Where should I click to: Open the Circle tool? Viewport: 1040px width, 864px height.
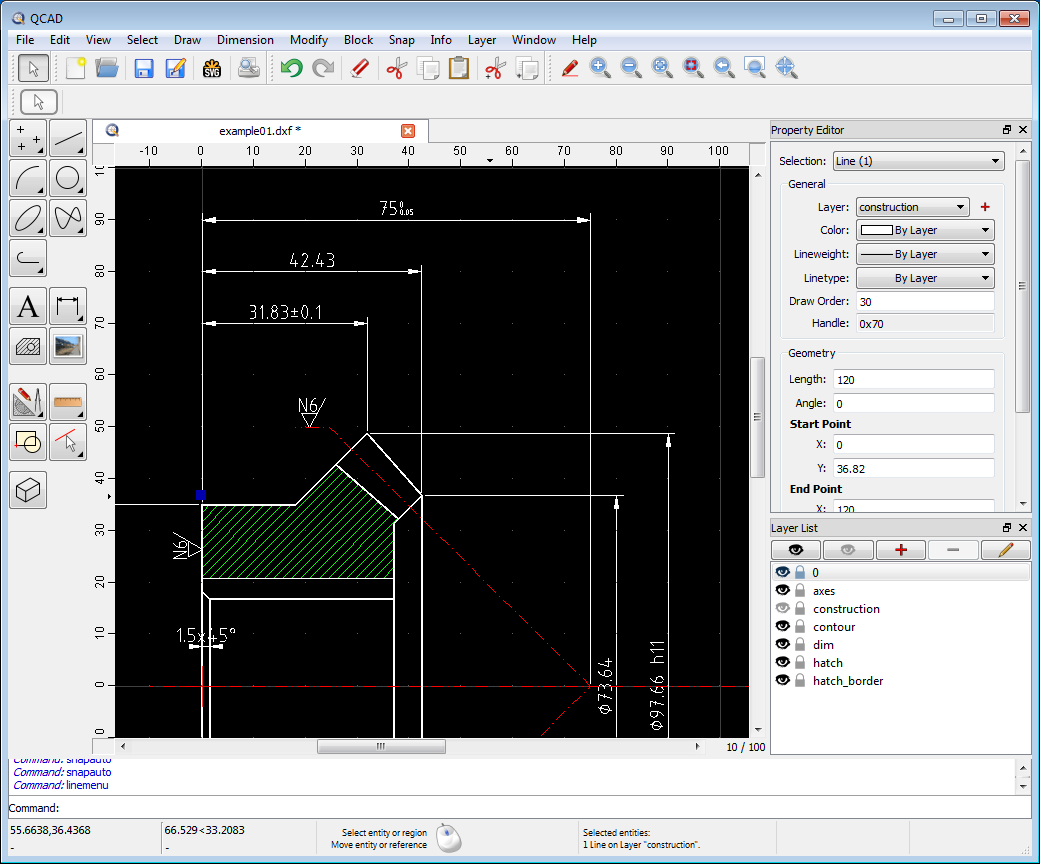68,178
